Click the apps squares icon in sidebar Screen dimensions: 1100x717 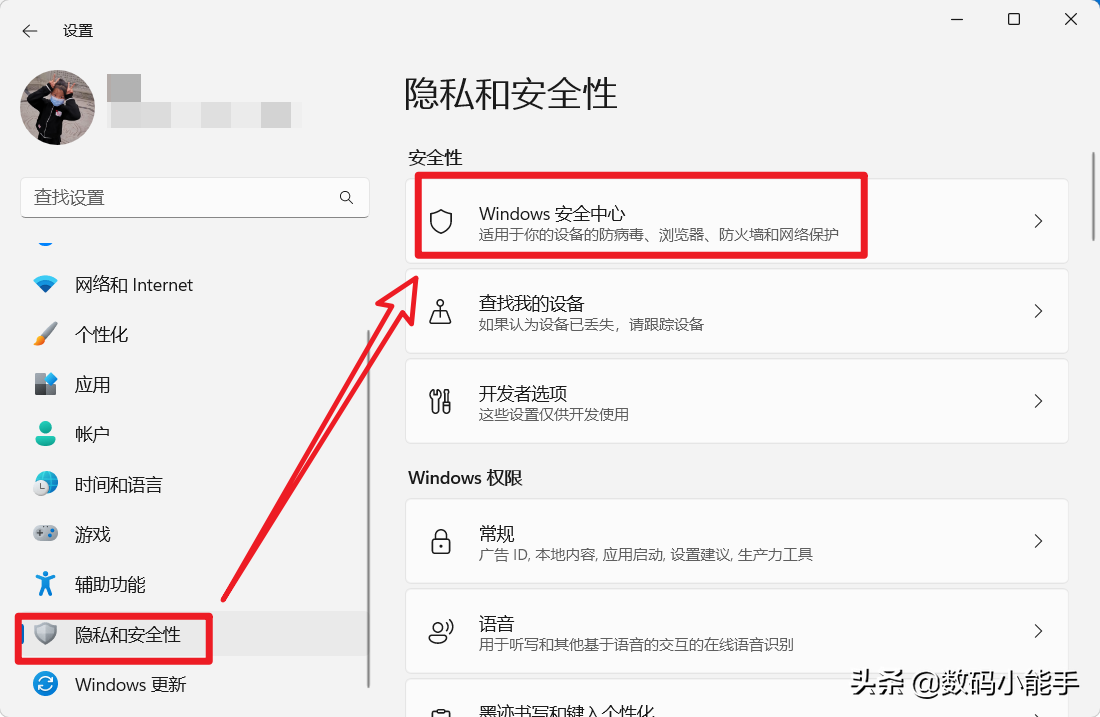(46, 384)
